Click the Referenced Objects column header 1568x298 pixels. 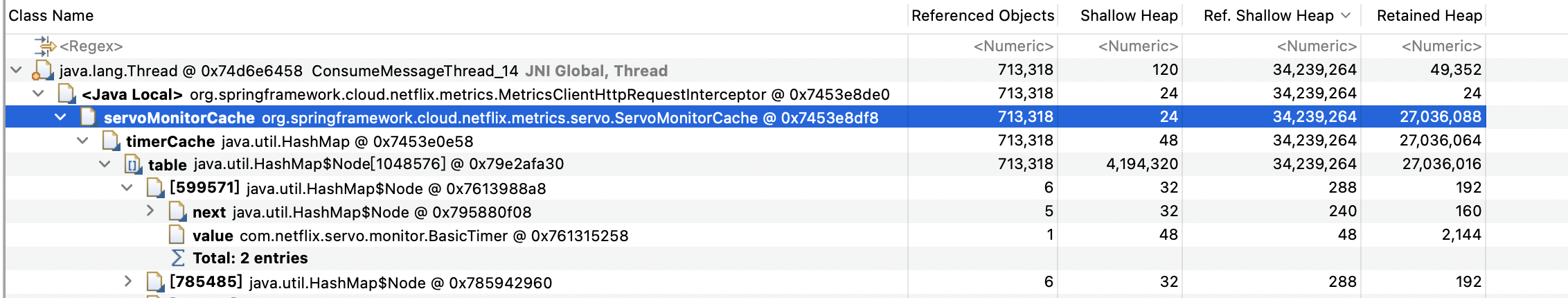click(982, 16)
